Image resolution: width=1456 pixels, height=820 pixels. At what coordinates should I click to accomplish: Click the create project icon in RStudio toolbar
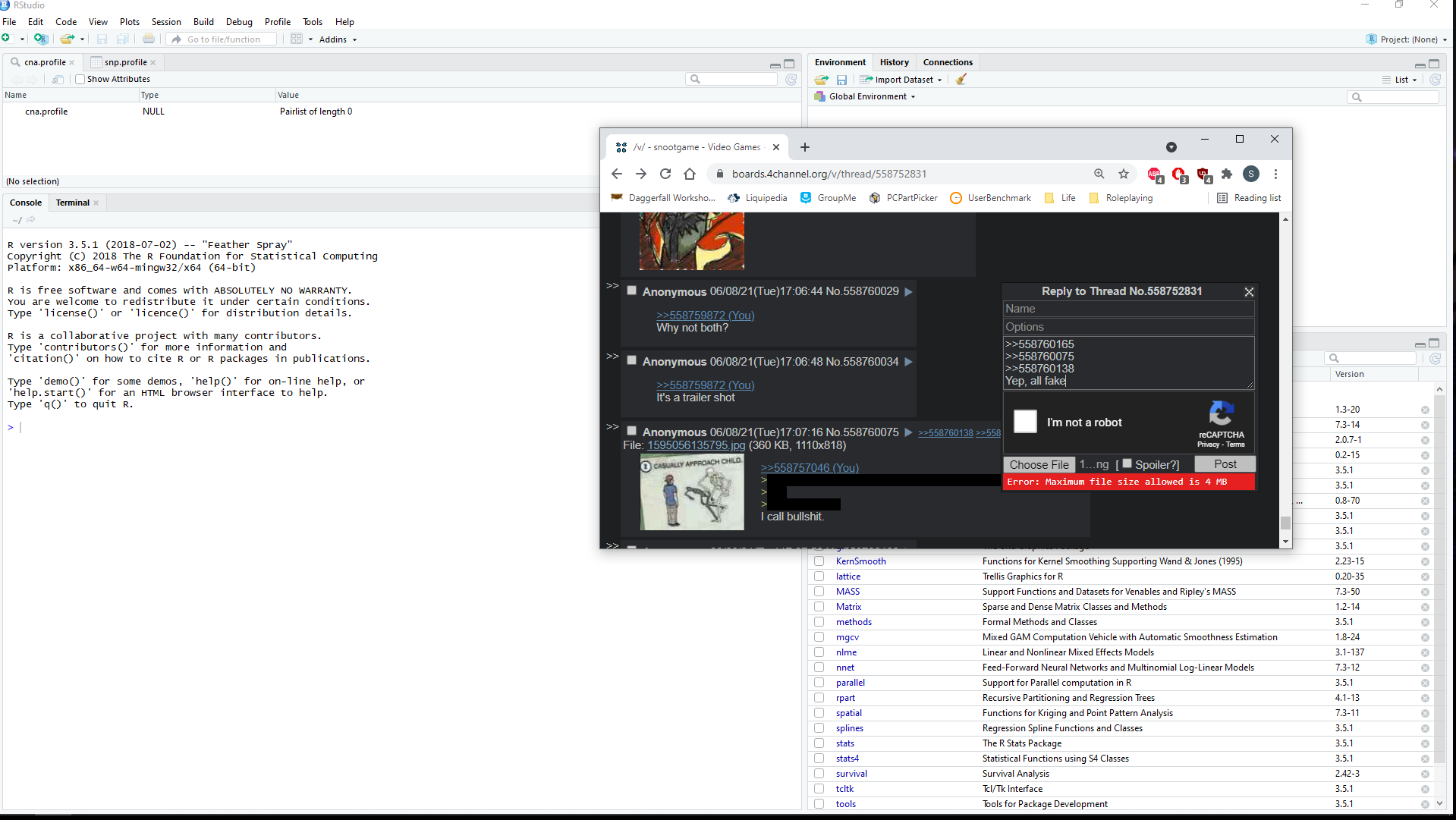(x=41, y=39)
